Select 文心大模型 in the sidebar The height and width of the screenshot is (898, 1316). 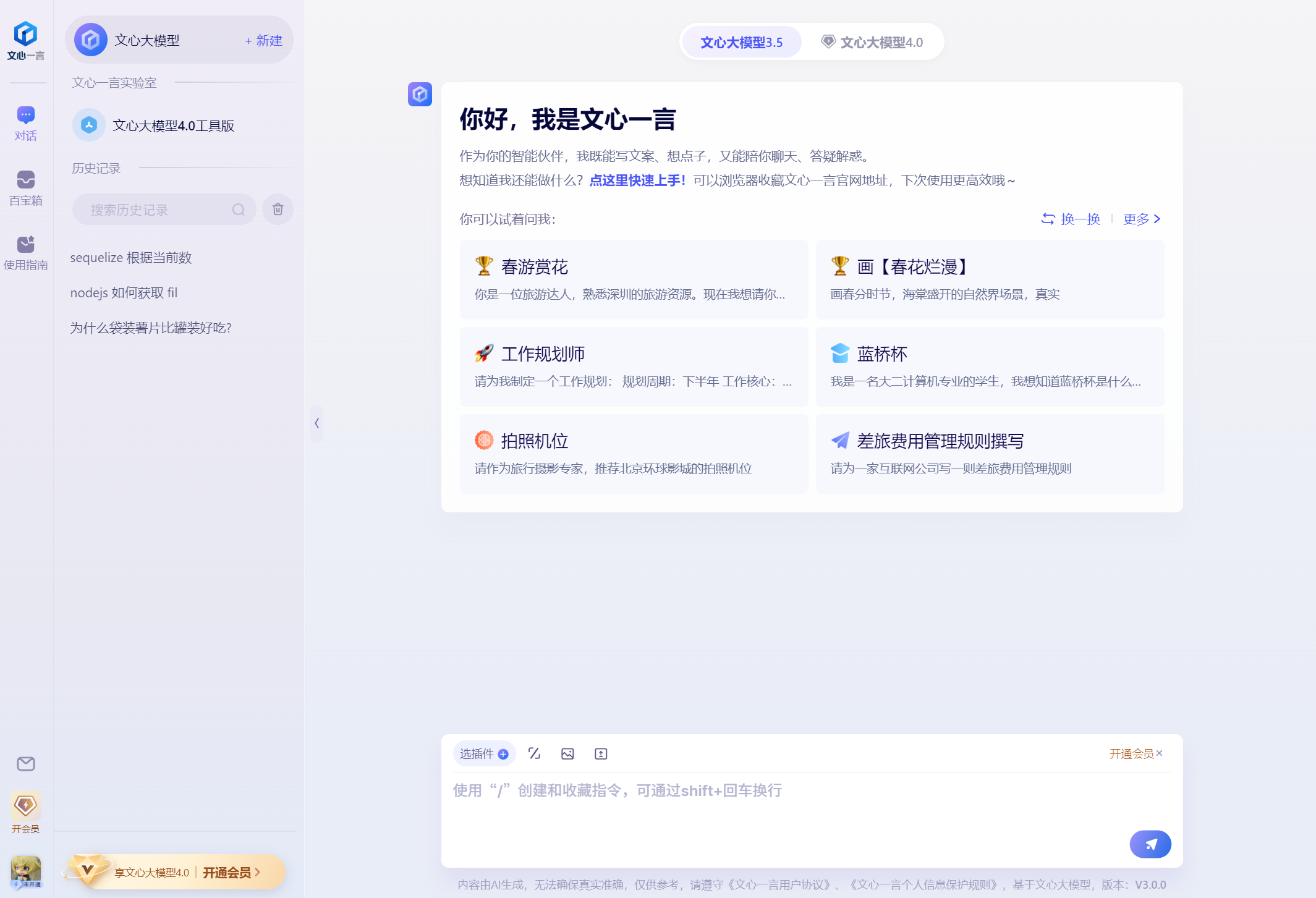click(x=179, y=40)
